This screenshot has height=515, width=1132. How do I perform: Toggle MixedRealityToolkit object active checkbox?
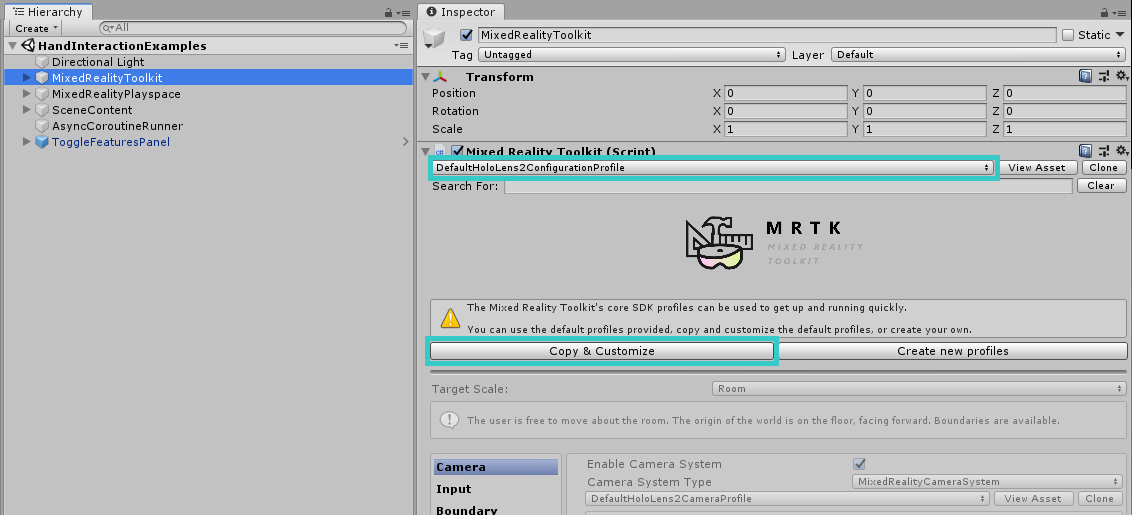[x=466, y=35]
